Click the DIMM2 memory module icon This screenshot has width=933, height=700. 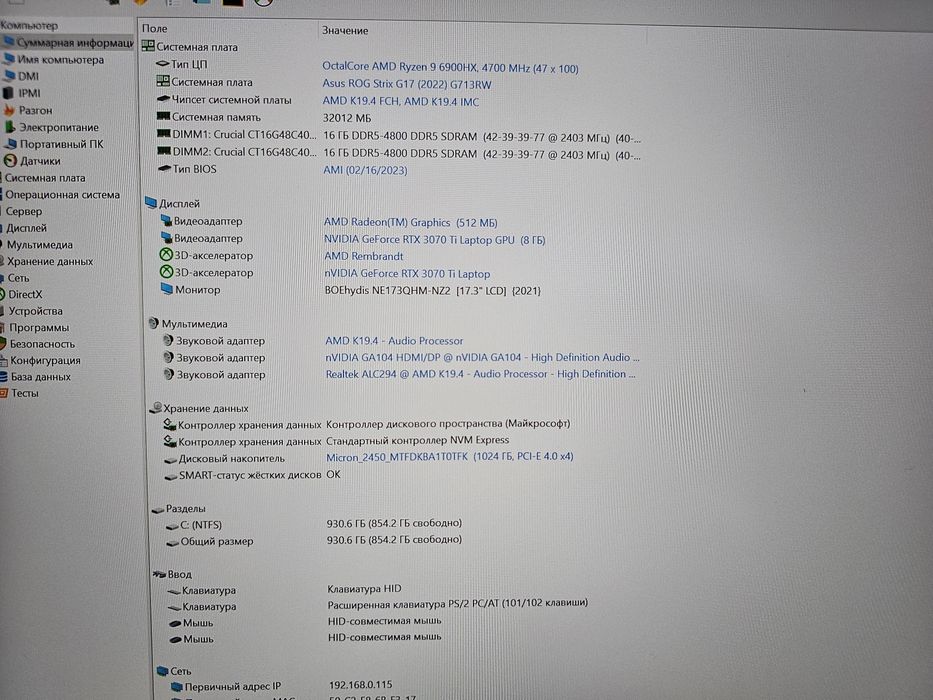[x=164, y=151]
